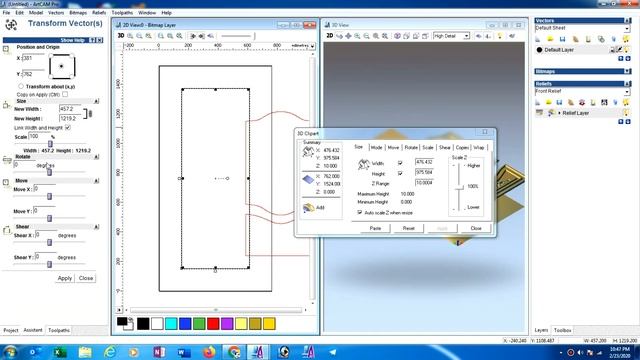Click the Close button in 3D Clipart
Viewport: 640px width, 360px height.
pos(476,228)
